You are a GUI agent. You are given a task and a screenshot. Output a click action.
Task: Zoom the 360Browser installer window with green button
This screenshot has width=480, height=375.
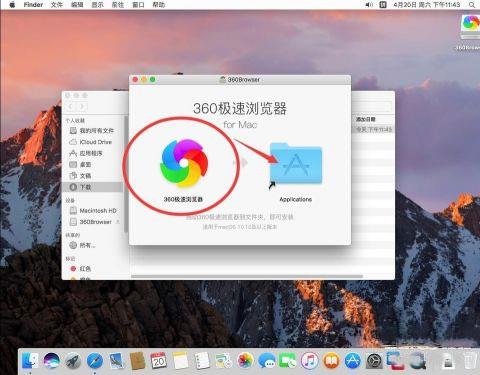point(153,79)
